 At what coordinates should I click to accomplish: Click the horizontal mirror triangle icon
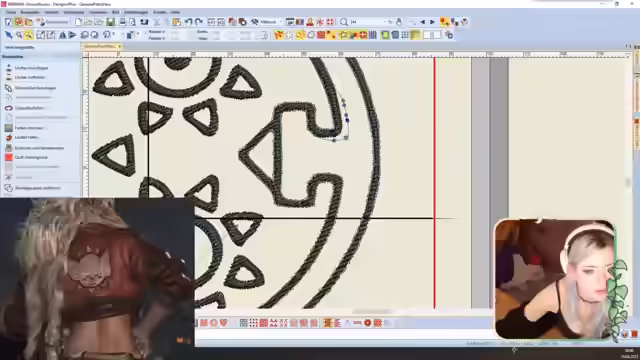pyautogui.click(x=62, y=35)
